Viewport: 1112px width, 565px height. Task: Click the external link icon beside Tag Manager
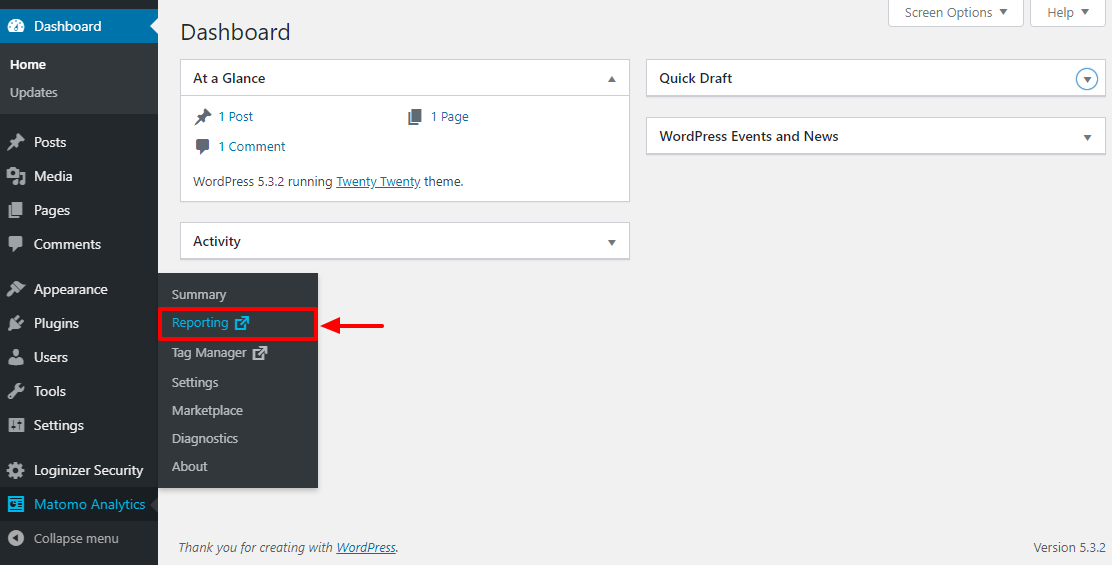(x=260, y=352)
